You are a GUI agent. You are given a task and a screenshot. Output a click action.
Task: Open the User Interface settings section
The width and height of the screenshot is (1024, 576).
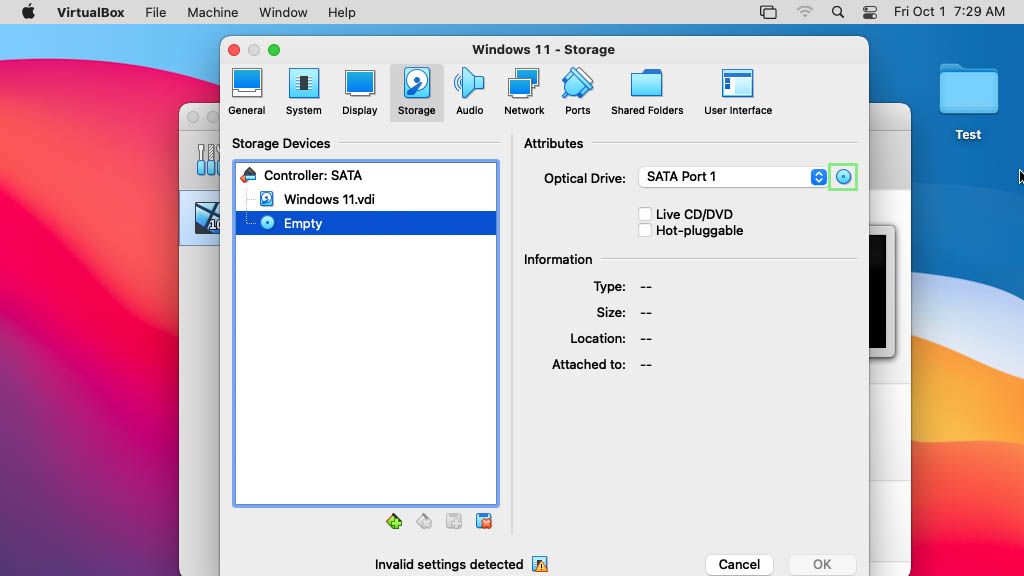[737, 92]
